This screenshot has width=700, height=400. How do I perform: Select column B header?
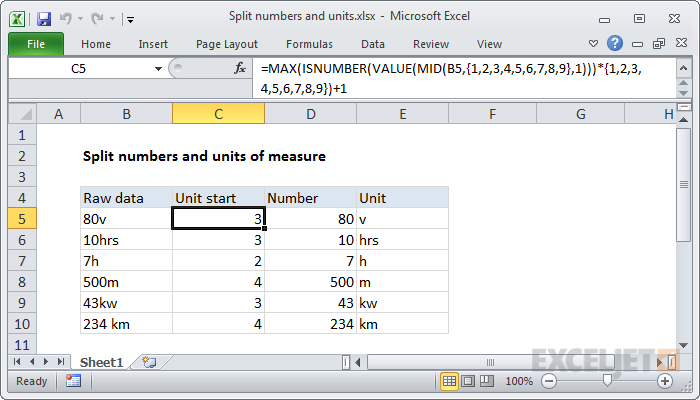[126, 114]
